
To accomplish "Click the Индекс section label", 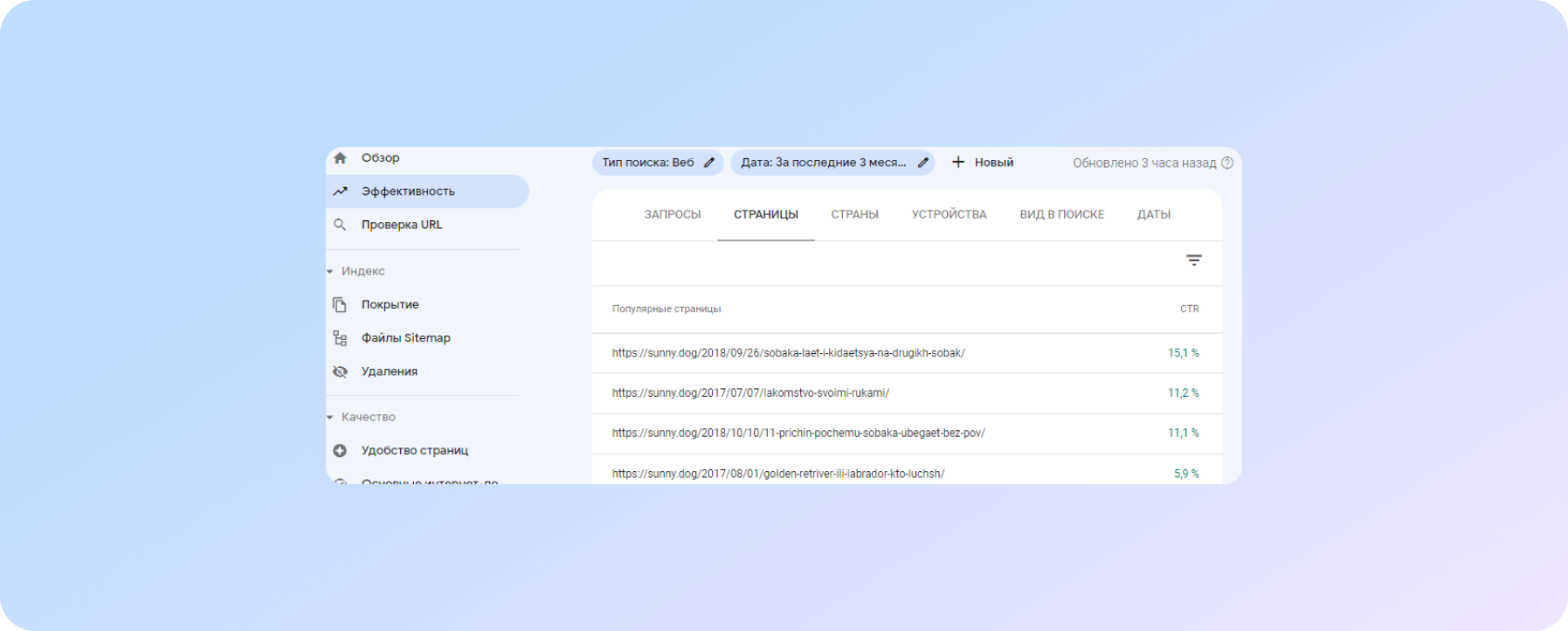I will 363,272.
